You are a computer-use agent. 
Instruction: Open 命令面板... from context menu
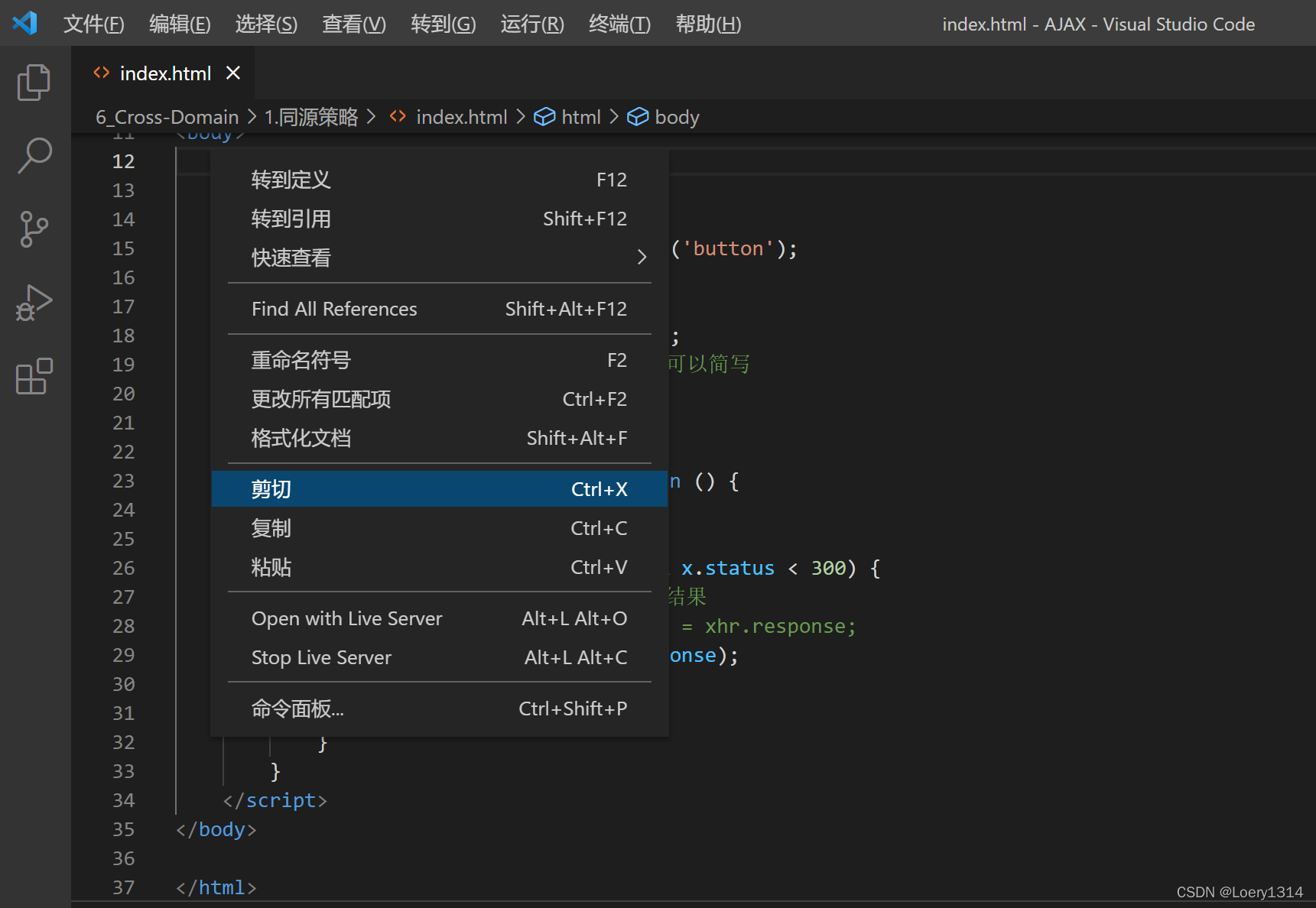coord(440,709)
